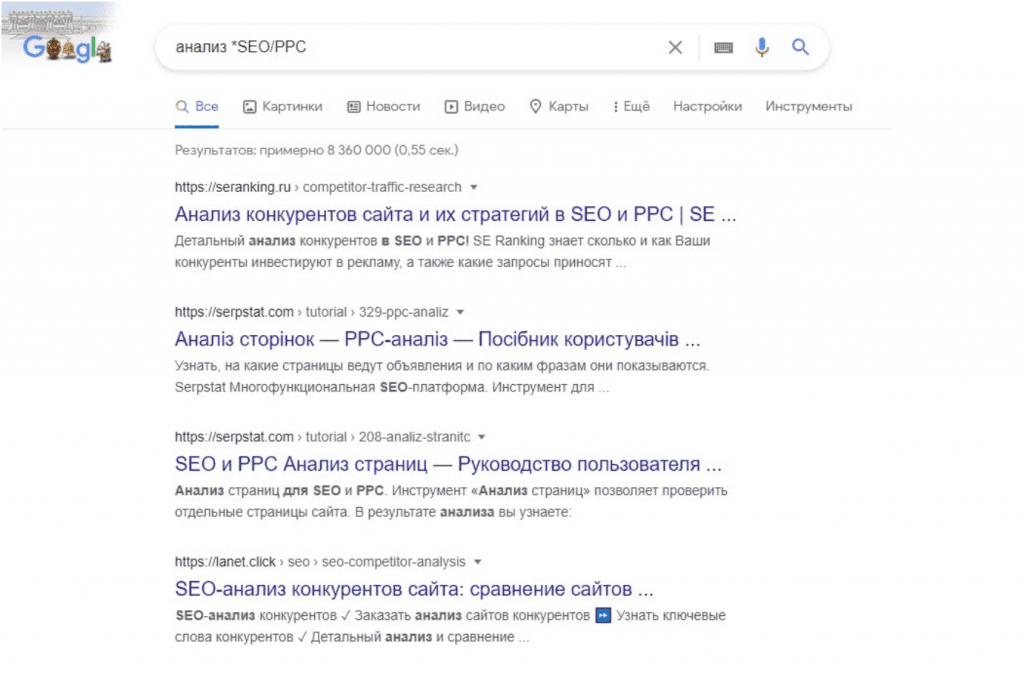Clear the search query with X icon
This screenshot has width=1024, height=682.
coord(675,47)
